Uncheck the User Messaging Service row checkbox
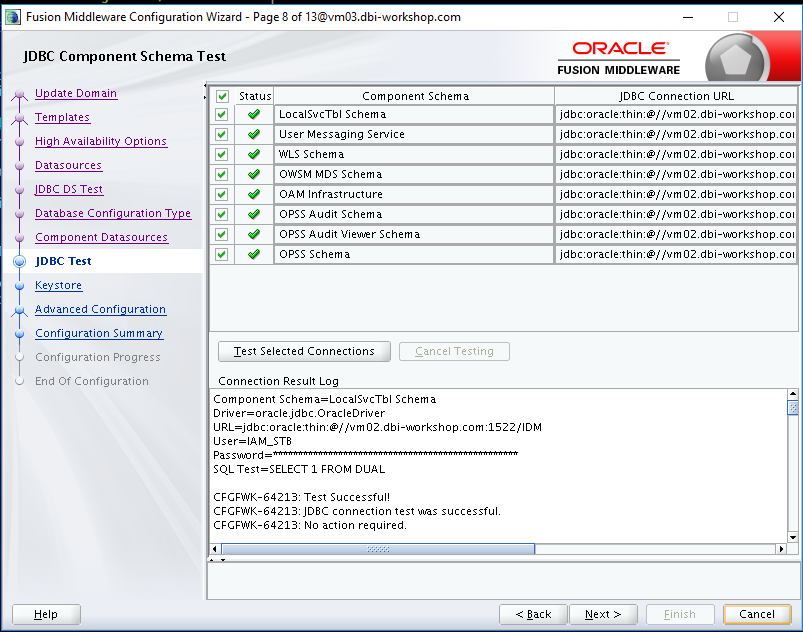 pyautogui.click(x=222, y=134)
